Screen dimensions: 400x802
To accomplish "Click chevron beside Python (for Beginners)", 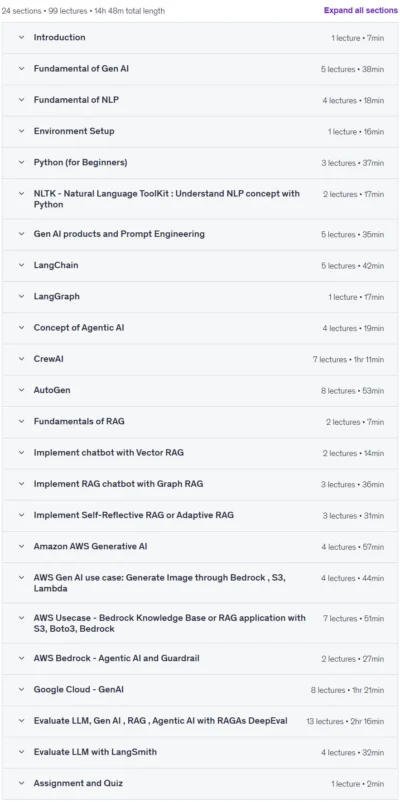I will pyautogui.click(x=21, y=163).
